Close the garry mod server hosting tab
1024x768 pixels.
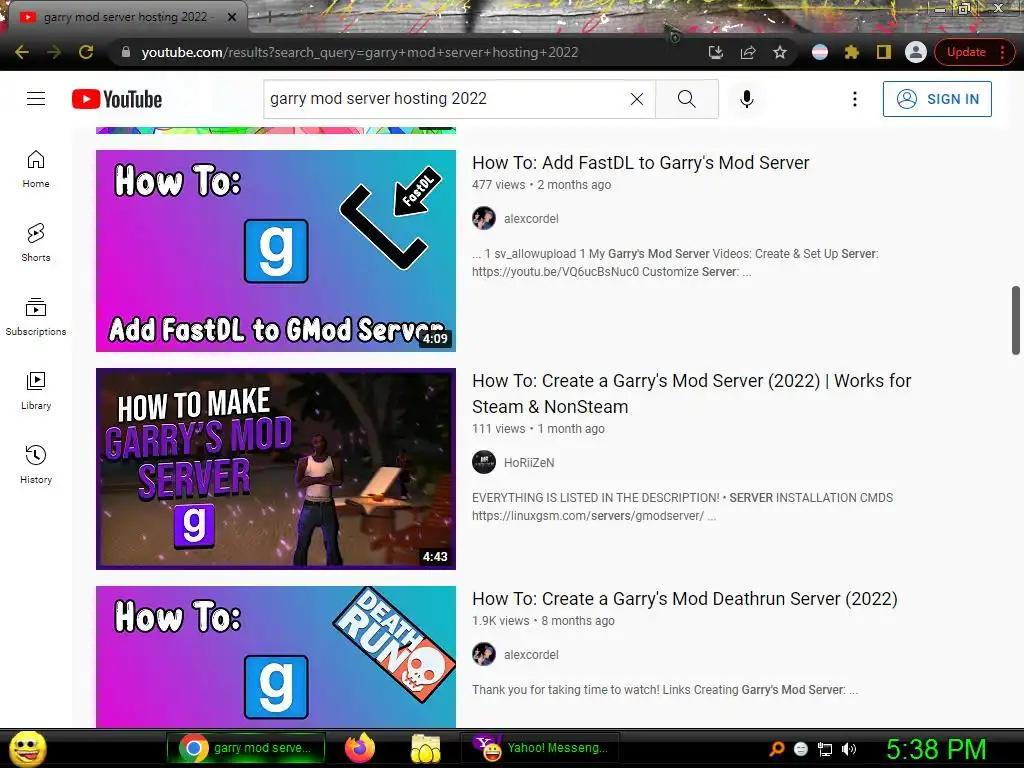(x=232, y=17)
